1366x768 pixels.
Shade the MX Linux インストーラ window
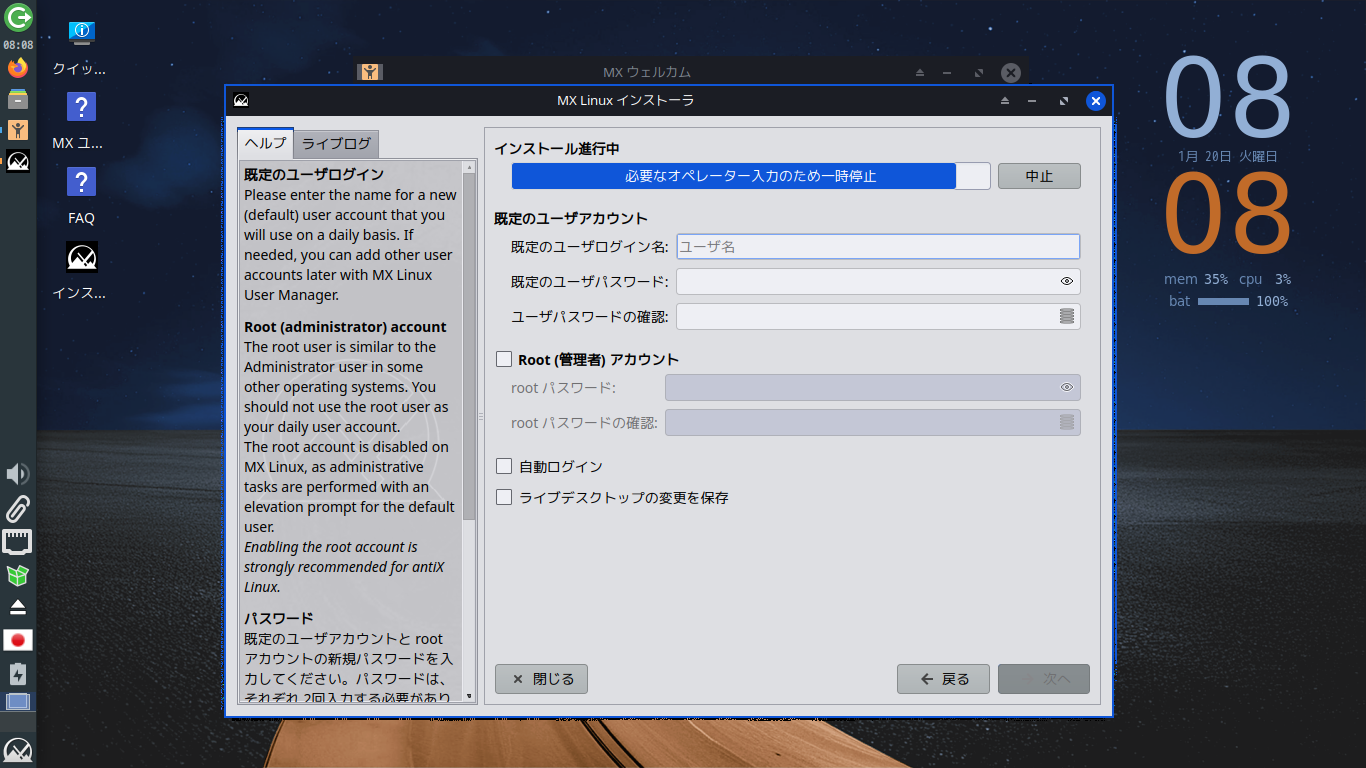(1005, 101)
